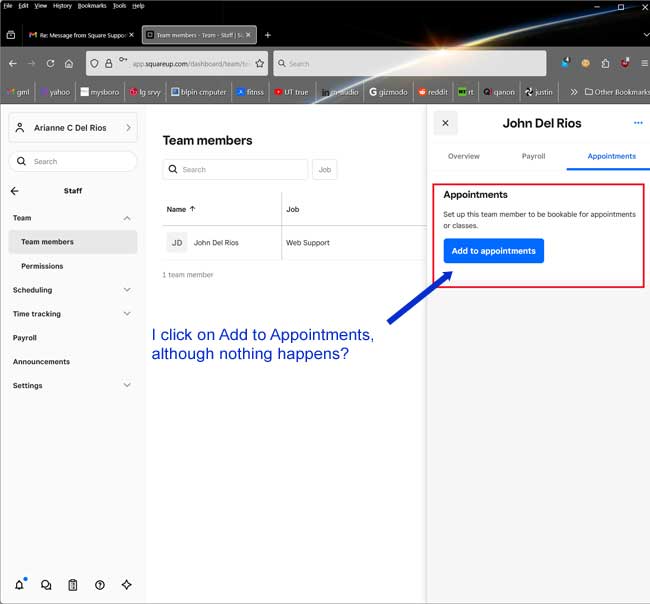
Task: Open the help question mark icon
Action: [99, 585]
